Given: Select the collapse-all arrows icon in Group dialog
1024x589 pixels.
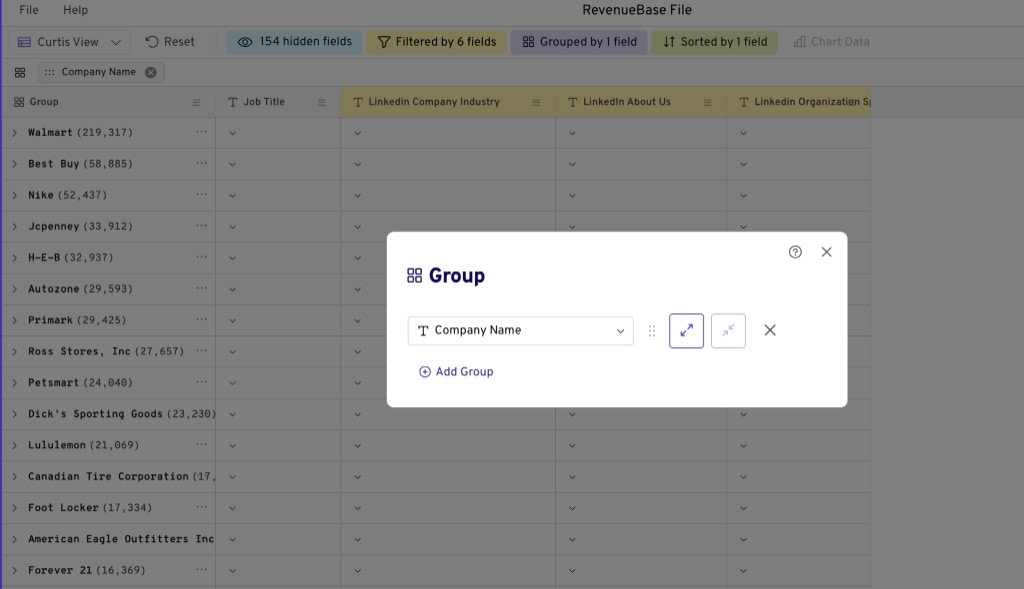Looking at the screenshot, I should (x=728, y=330).
